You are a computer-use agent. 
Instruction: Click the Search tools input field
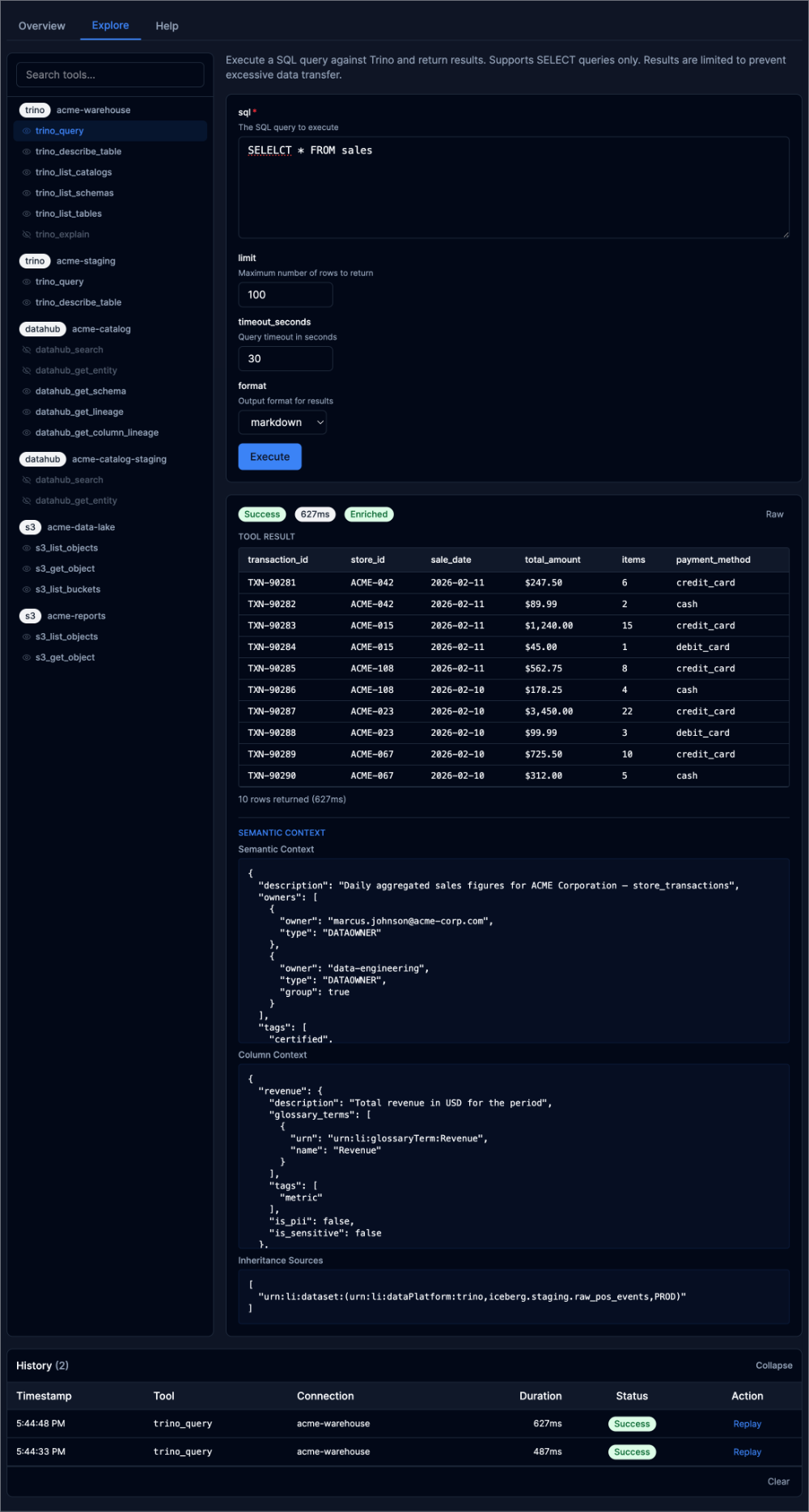click(110, 75)
